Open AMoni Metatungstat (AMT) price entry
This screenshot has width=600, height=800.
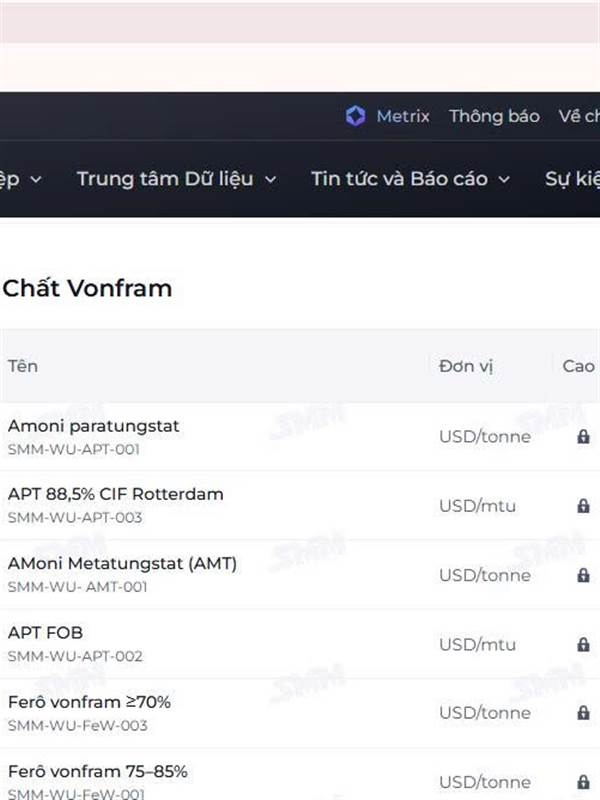tap(122, 564)
